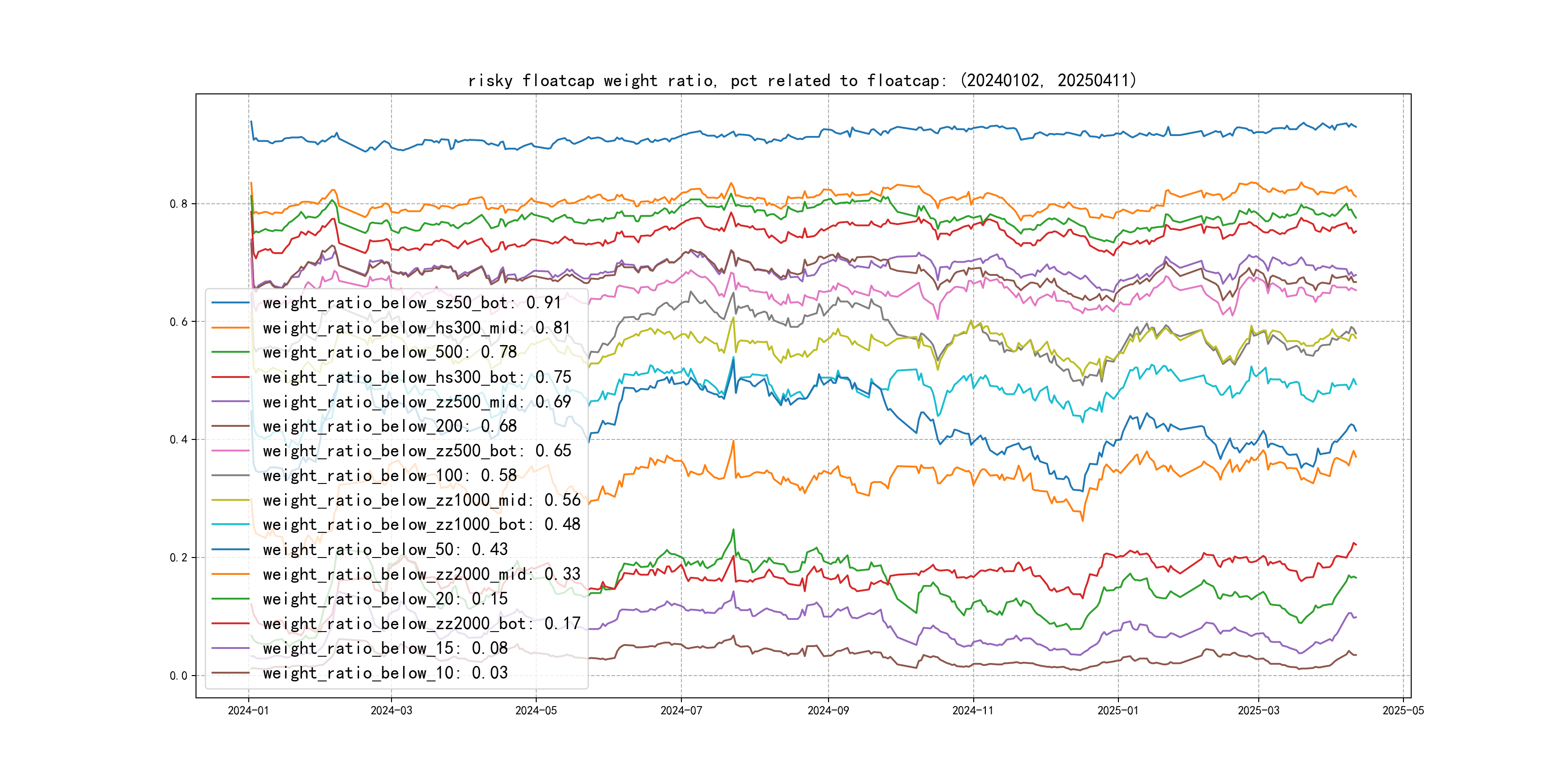This screenshot has width=1568, height=784.
Task: Click the chart title text
Action: [x=801, y=80]
